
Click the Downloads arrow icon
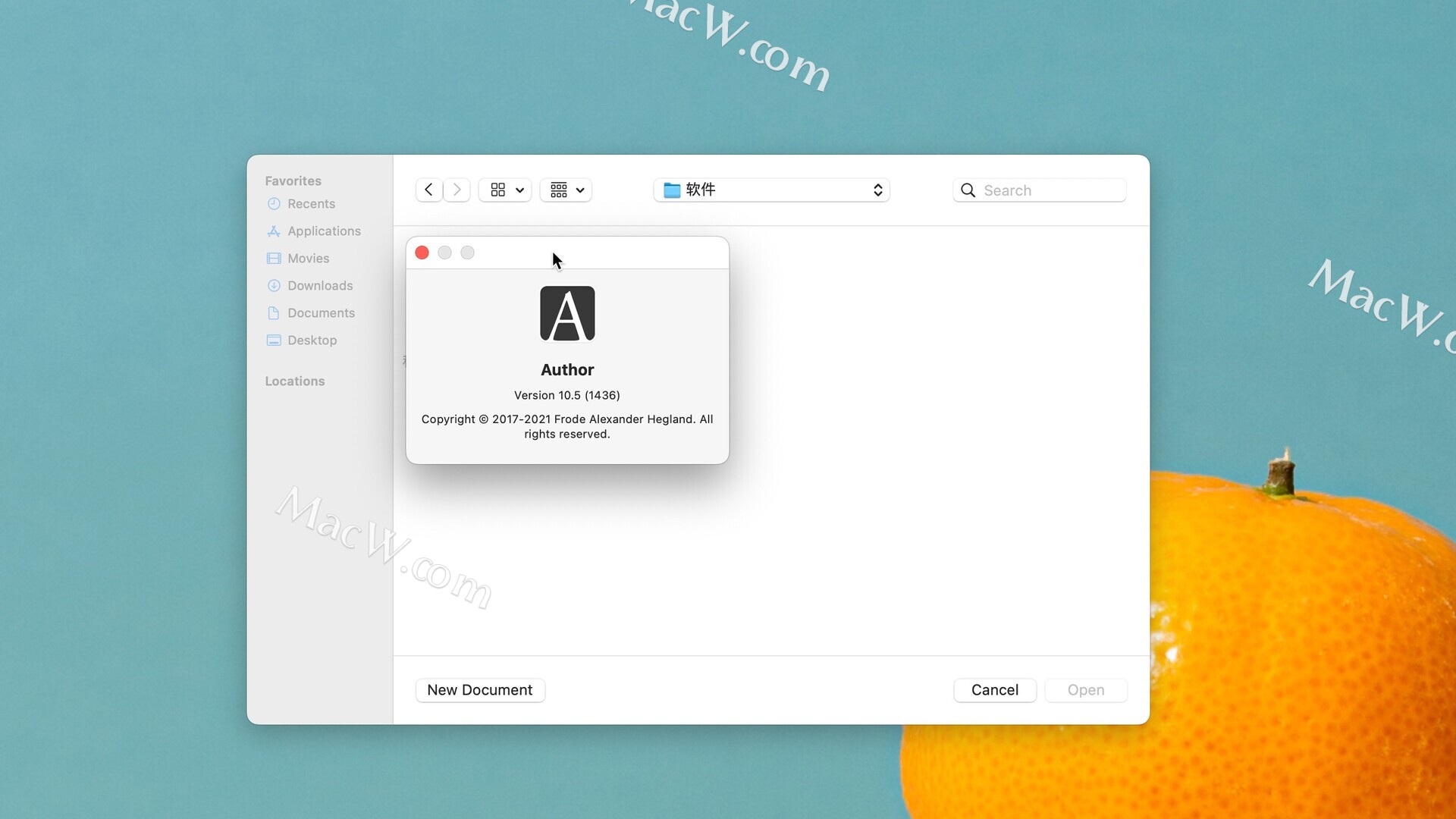pos(274,286)
